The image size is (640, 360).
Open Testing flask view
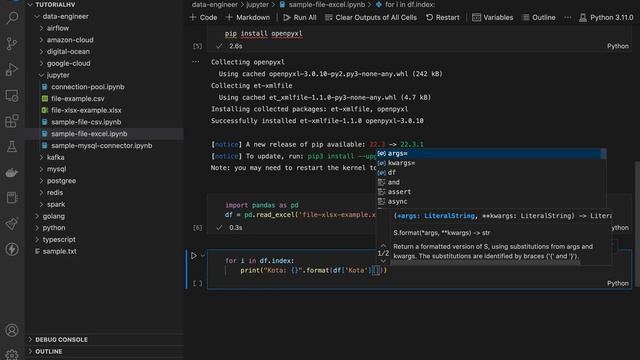tap(12, 147)
